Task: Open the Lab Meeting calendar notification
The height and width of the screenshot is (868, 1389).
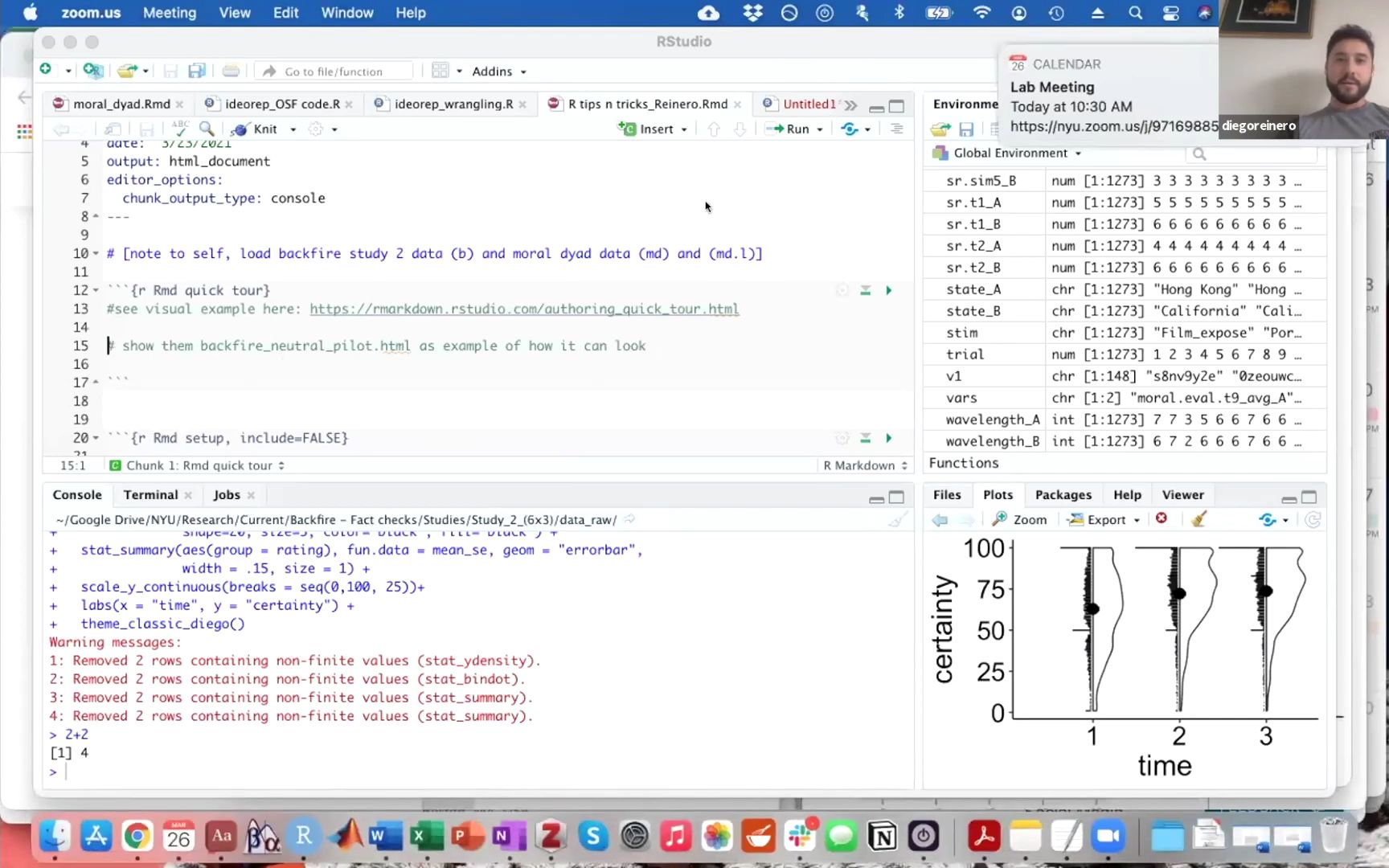Action: click(x=1109, y=96)
